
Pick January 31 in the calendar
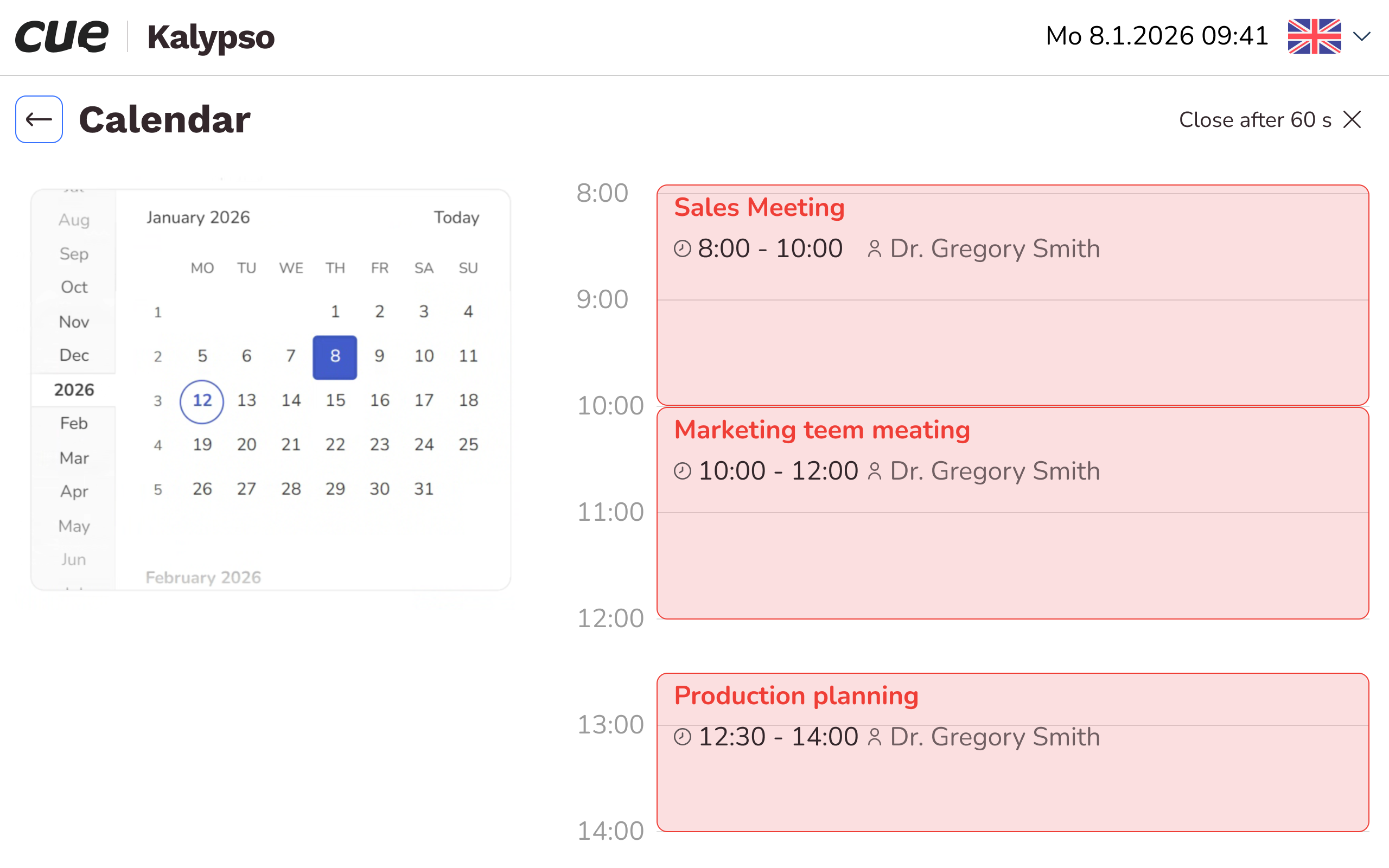pyautogui.click(x=424, y=489)
